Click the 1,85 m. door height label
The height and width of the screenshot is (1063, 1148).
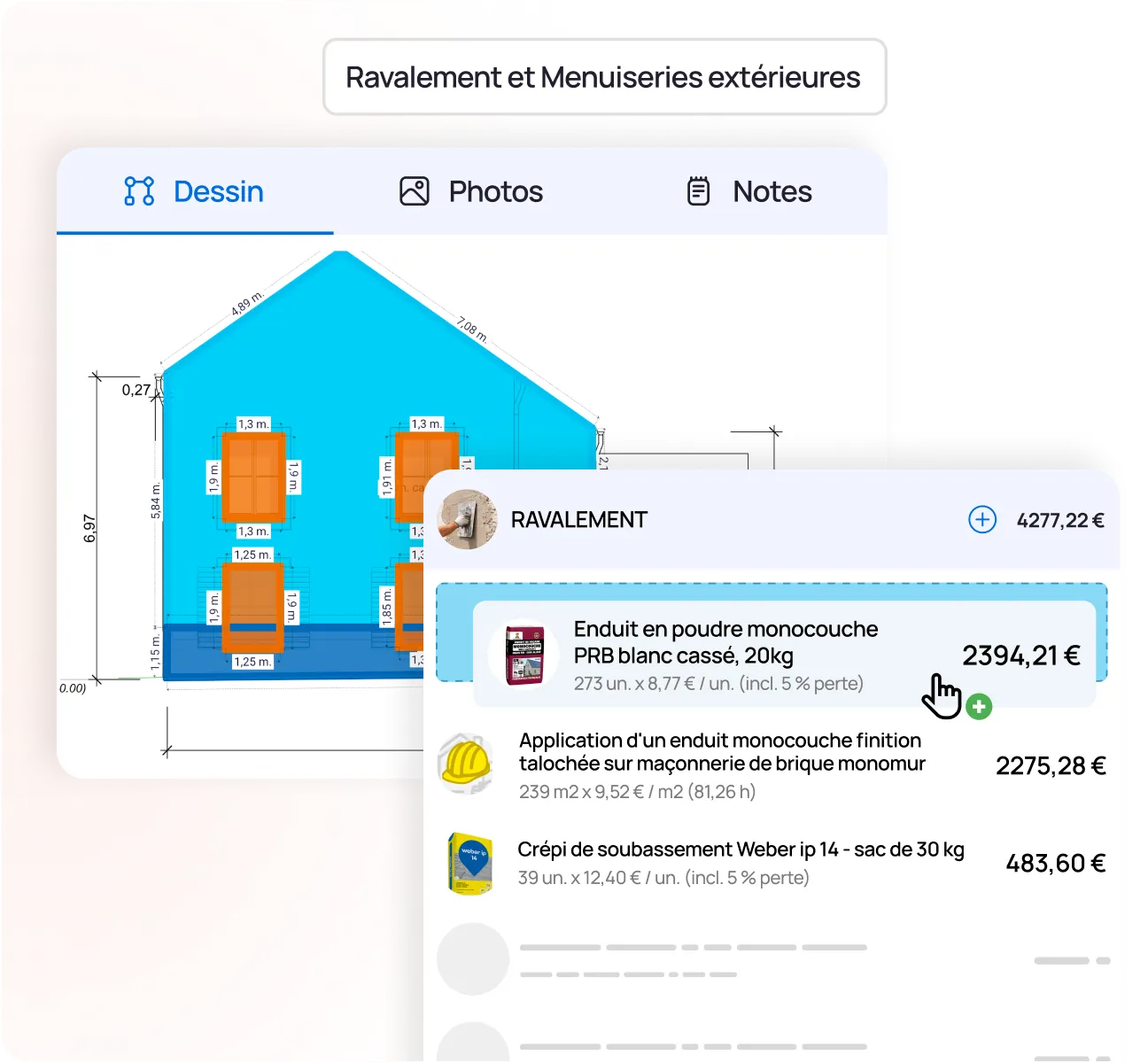(x=386, y=606)
